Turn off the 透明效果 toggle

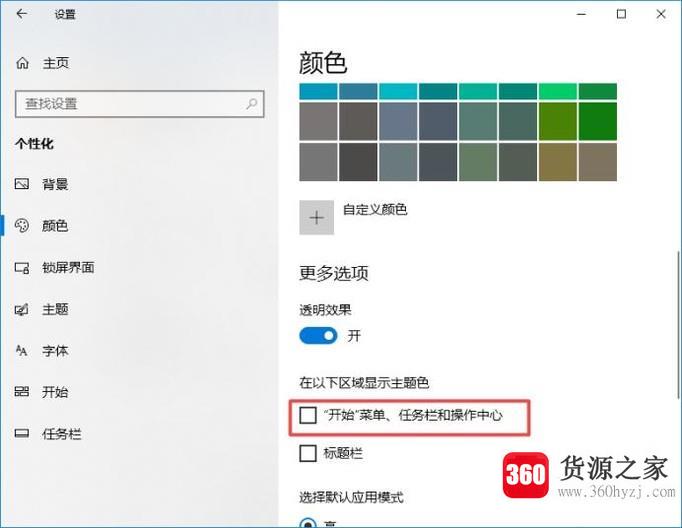tap(318, 336)
